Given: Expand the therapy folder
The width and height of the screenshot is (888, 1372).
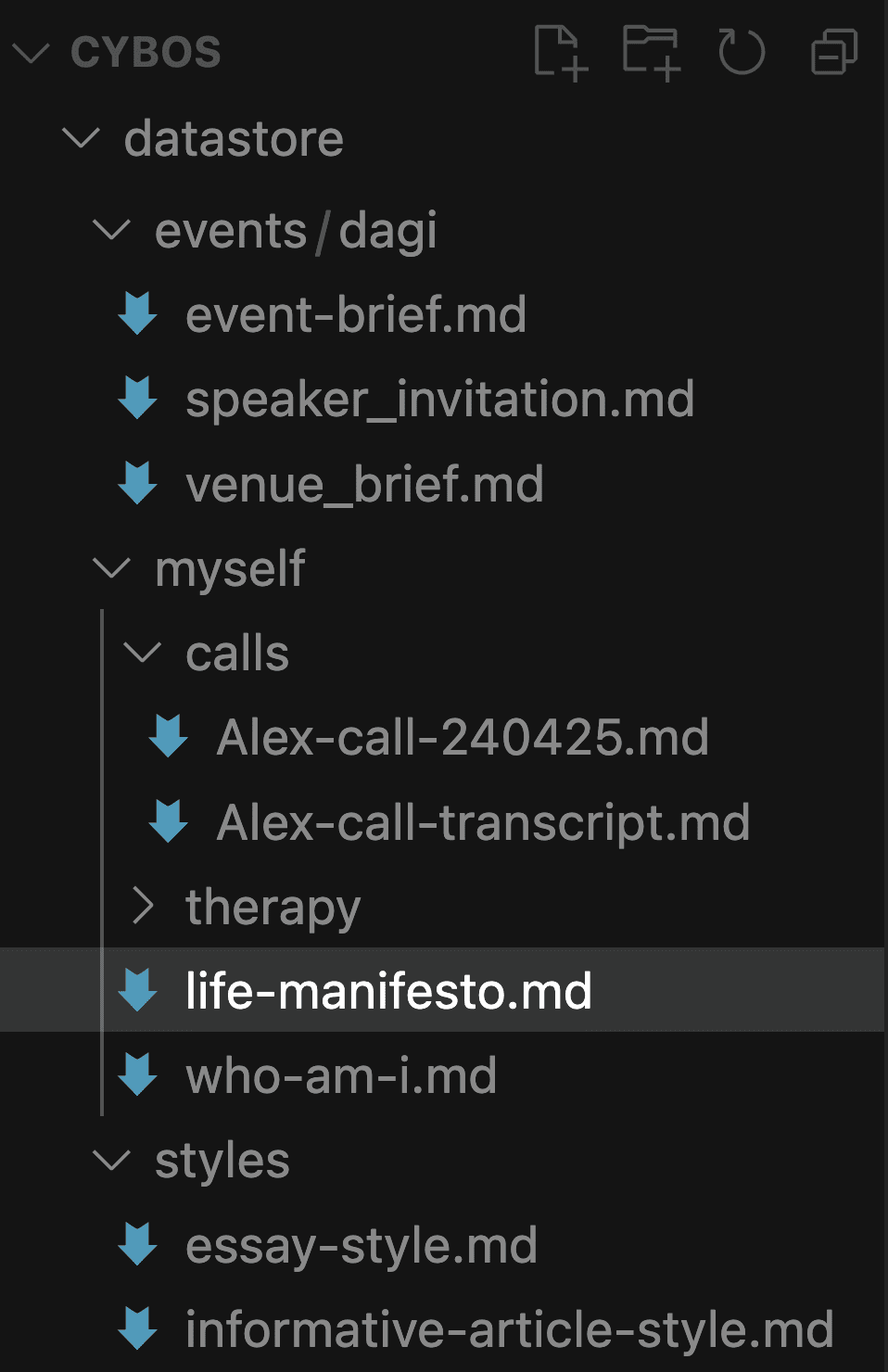Looking at the screenshot, I should pyautogui.click(x=143, y=906).
